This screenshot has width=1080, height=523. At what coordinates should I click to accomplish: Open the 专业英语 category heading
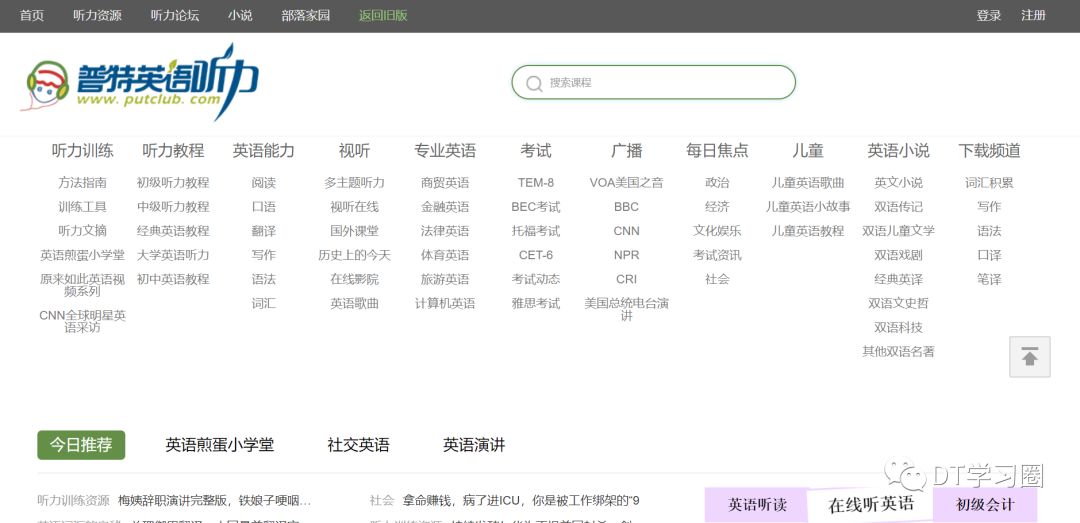tap(445, 151)
